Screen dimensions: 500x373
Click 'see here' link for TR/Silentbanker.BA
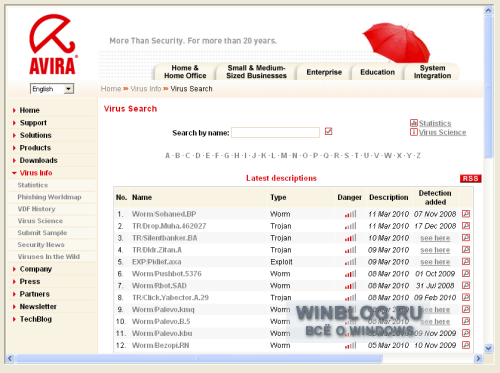click(435, 238)
